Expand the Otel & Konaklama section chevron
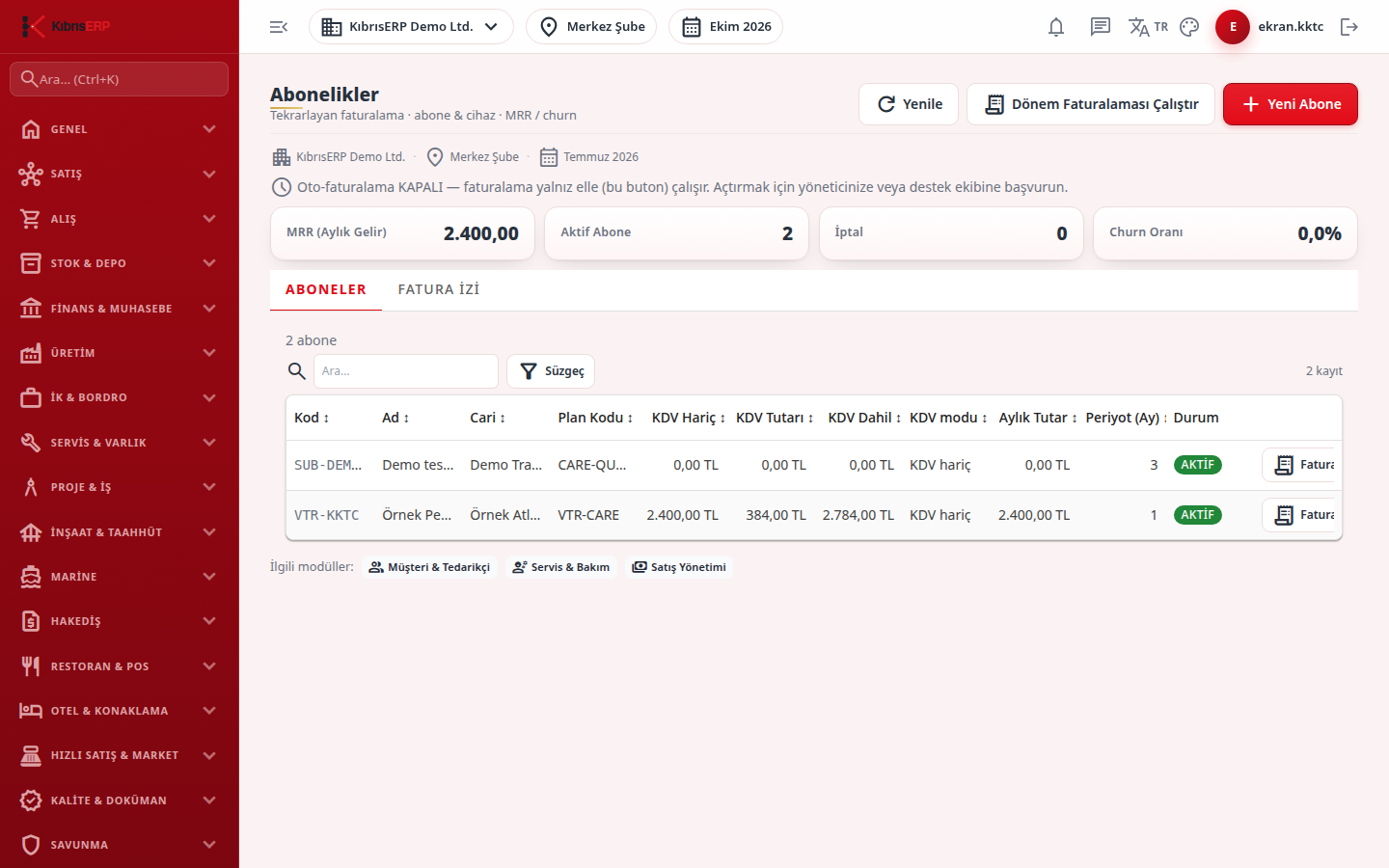 tap(209, 711)
